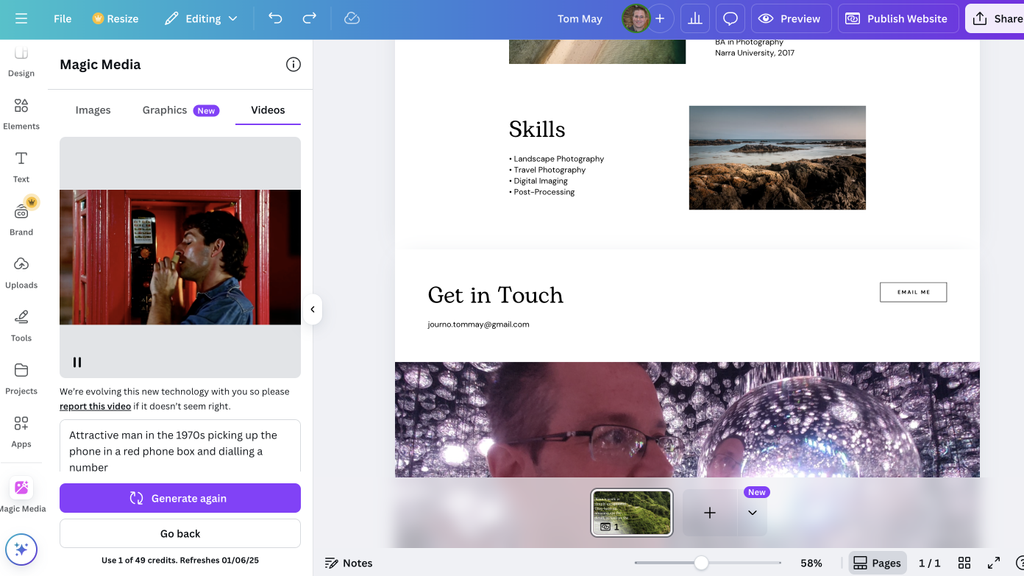Open the Text panel

click(20, 166)
